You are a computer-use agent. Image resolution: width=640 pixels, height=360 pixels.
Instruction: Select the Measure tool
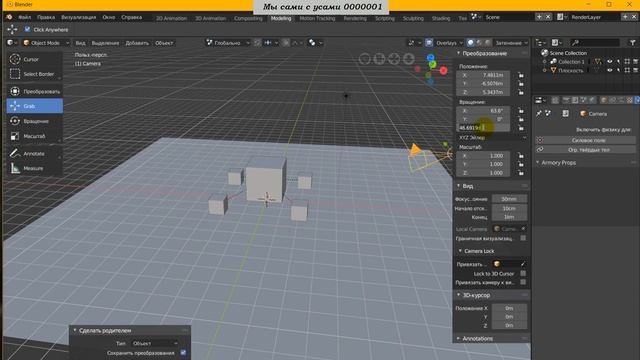pyautogui.click(x=34, y=168)
